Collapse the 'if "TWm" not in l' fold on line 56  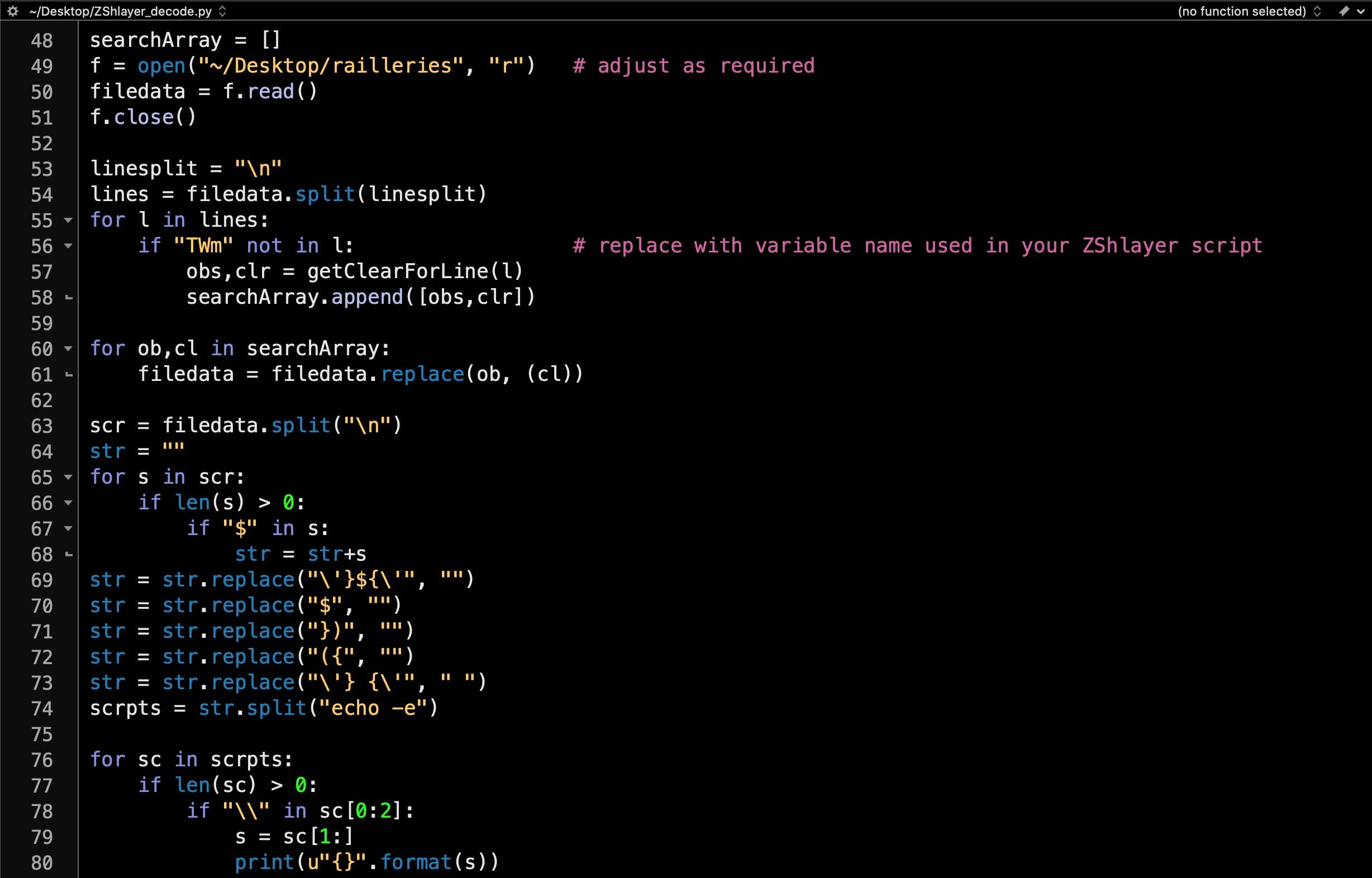coord(68,246)
